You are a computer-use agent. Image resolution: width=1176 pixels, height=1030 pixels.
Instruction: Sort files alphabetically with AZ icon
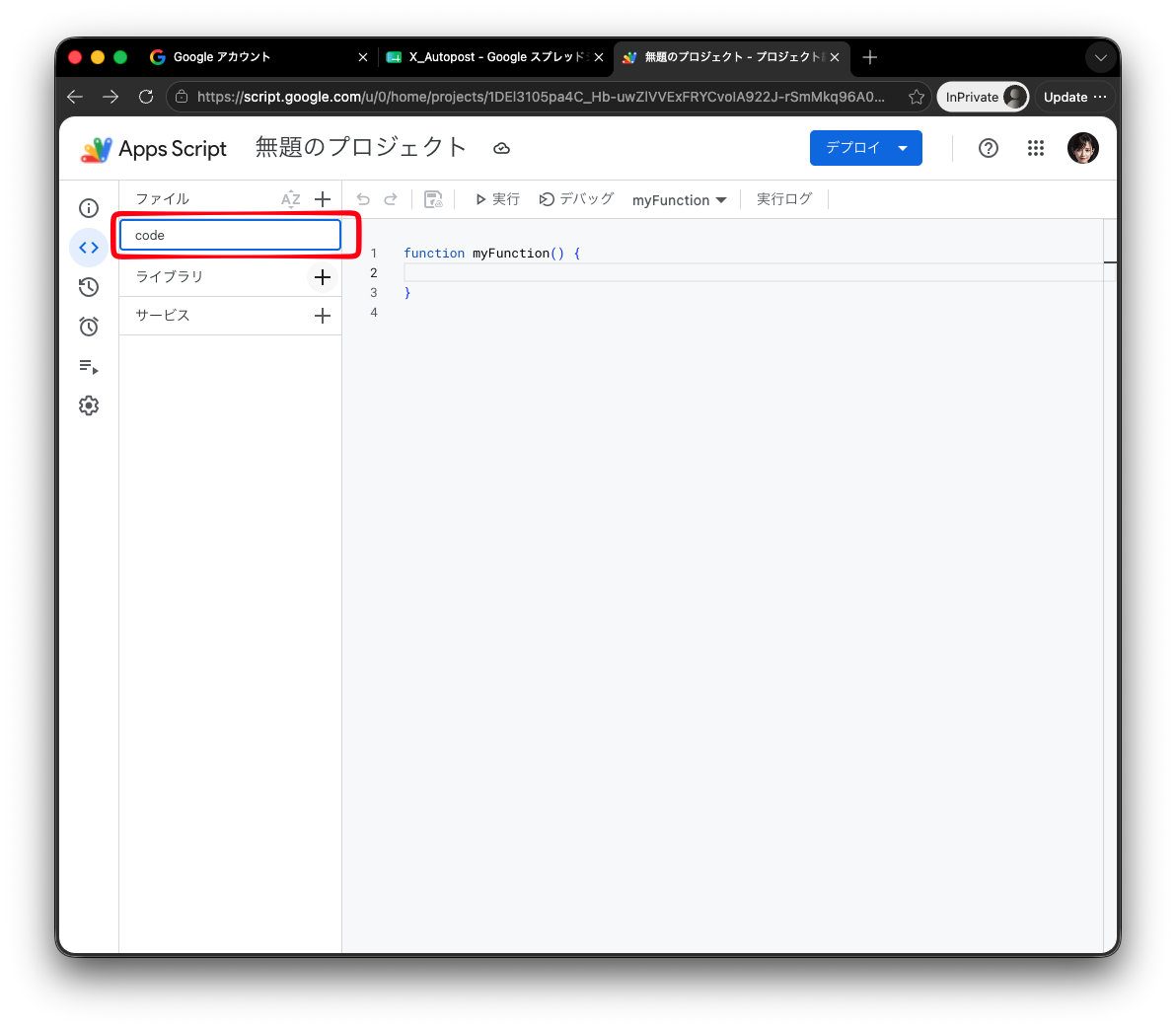point(290,199)
